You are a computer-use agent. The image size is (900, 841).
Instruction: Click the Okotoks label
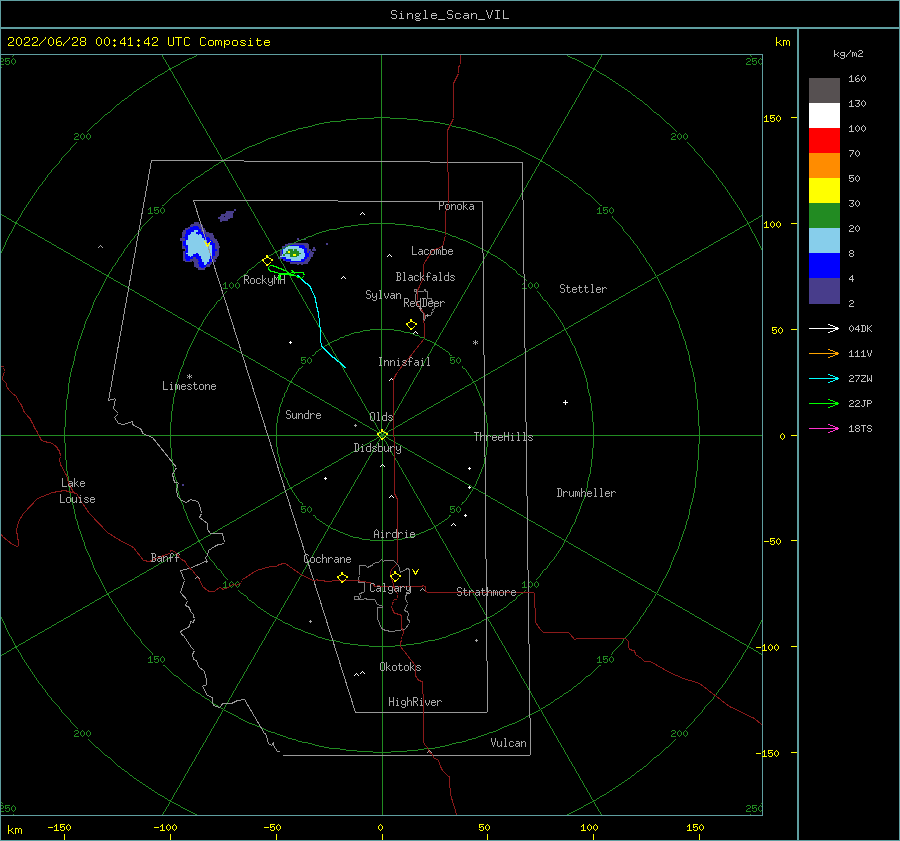pyautogui.click(x=400, y=667)
